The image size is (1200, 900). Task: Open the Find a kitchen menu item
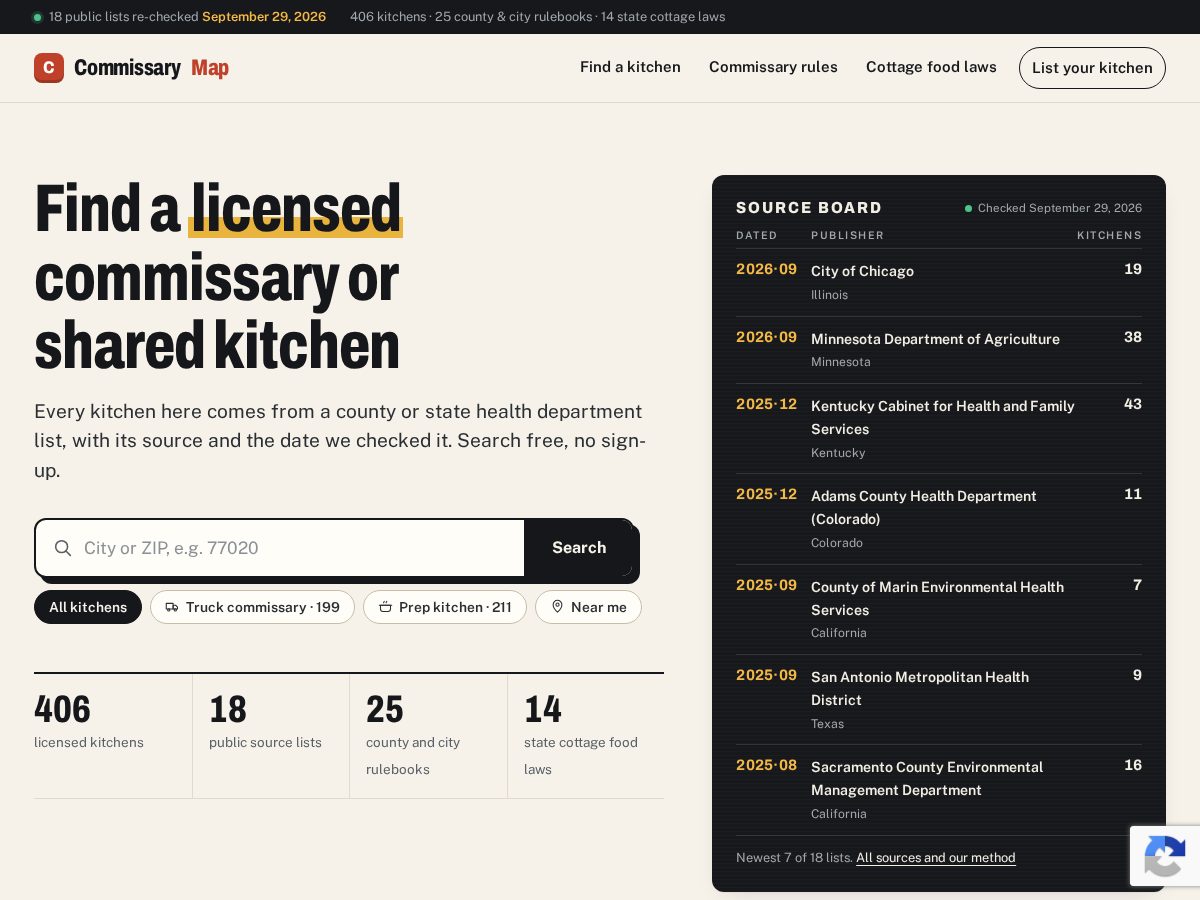(630, 67)
